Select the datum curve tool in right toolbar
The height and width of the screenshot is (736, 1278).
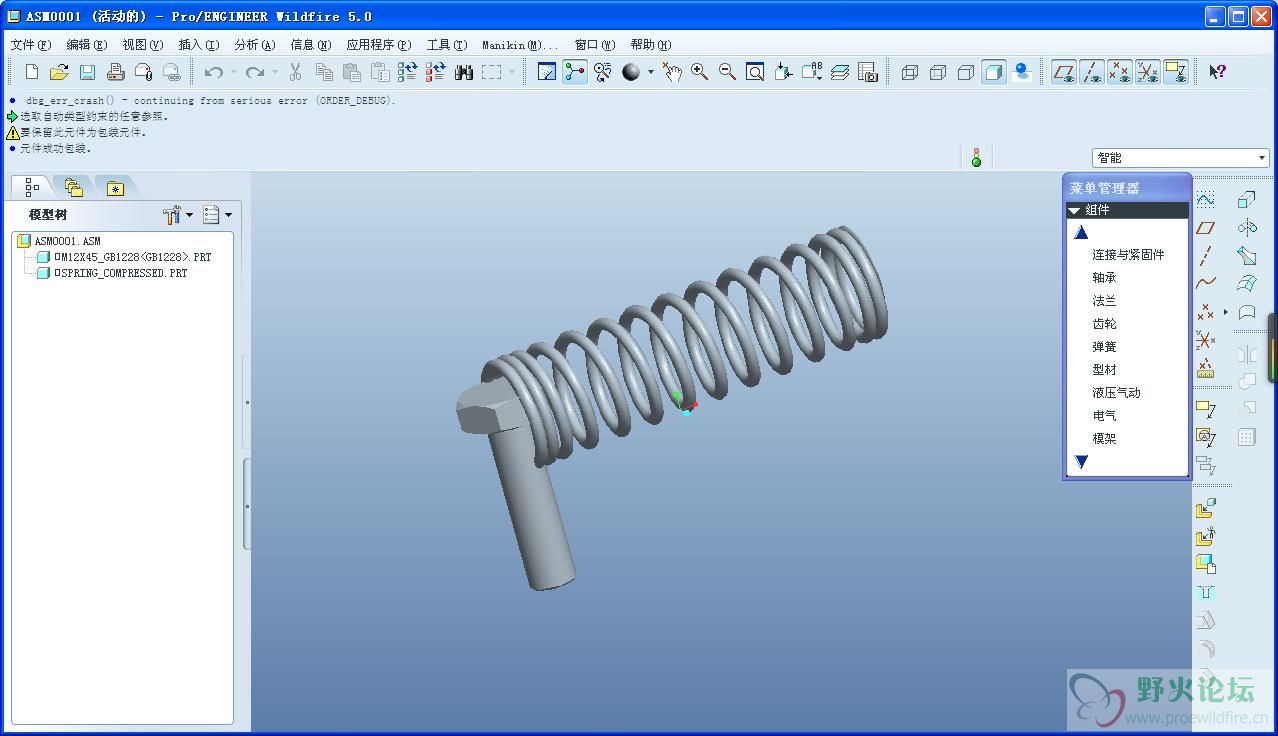(1206, 284)
